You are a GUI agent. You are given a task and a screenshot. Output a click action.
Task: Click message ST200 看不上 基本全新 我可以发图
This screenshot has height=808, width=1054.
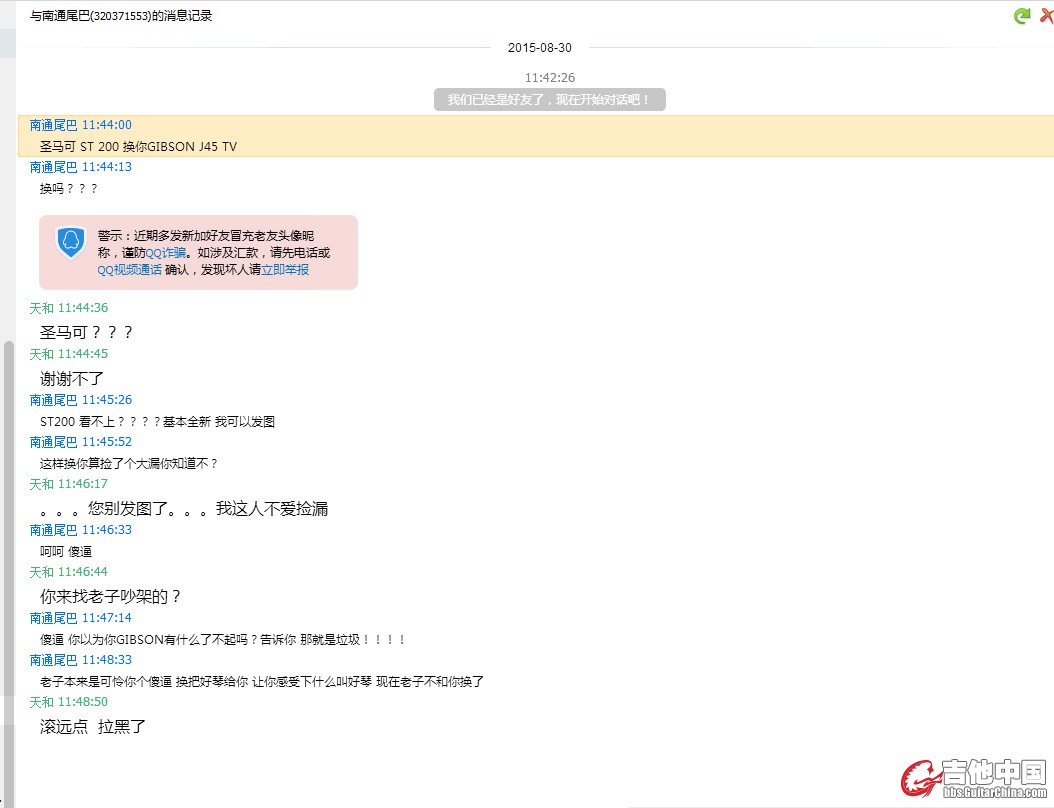(x=157, y=421)
